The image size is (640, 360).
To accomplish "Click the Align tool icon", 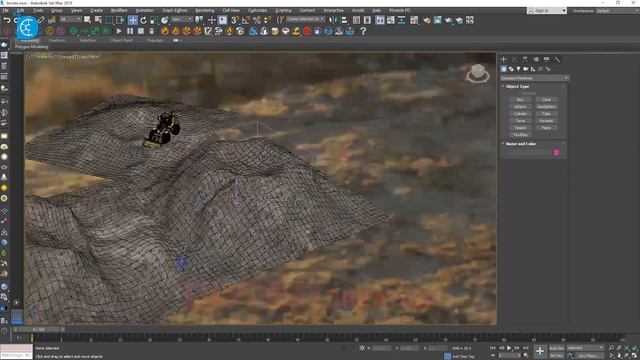I will 344,20.
